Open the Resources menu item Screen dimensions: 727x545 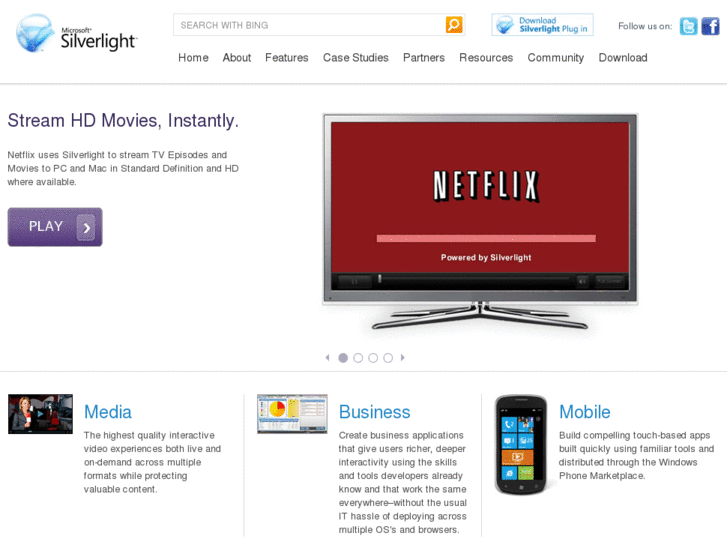[x=486, y=58]
